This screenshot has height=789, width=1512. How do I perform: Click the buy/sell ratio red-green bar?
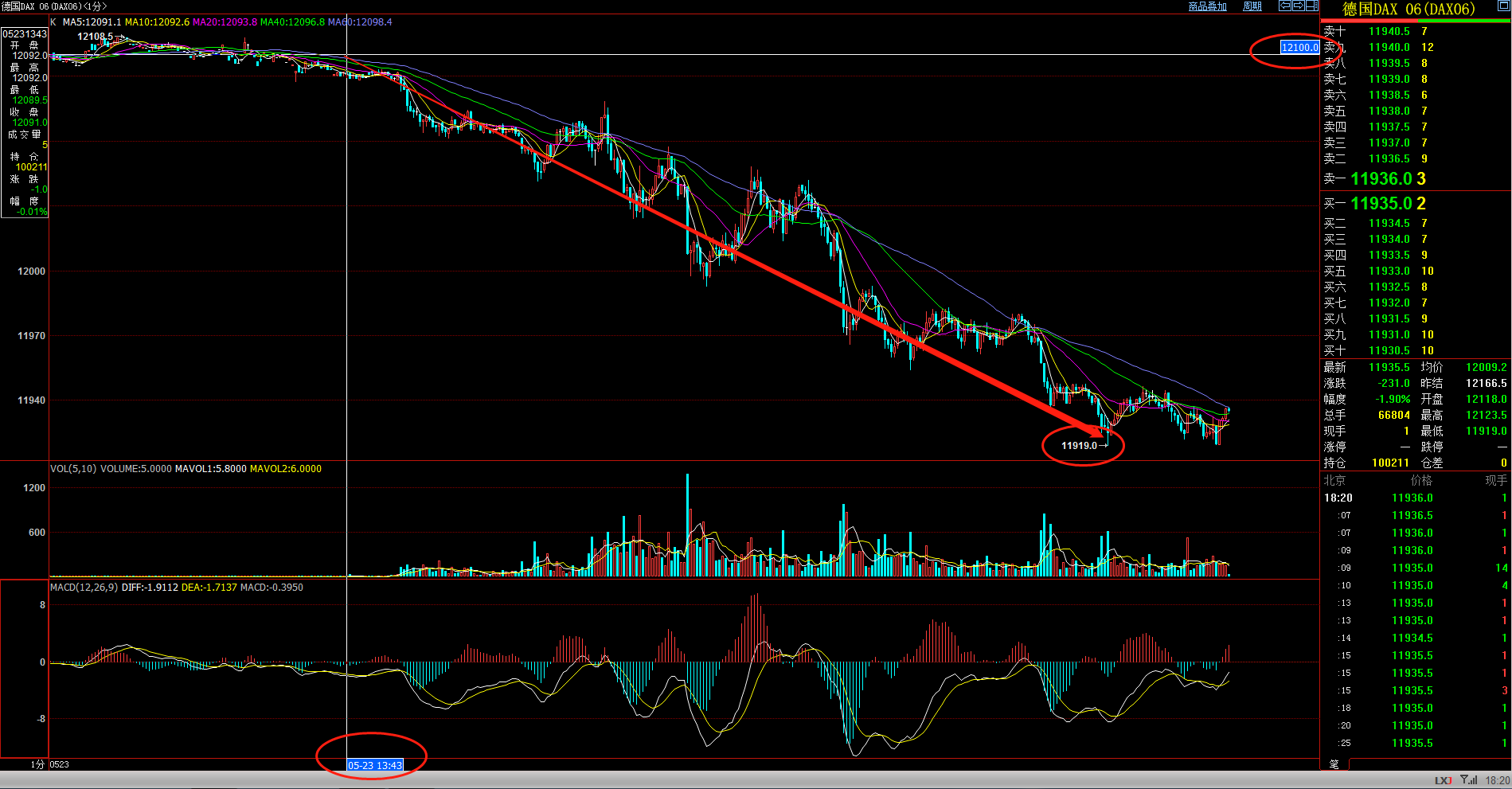tap(1415, 21)
